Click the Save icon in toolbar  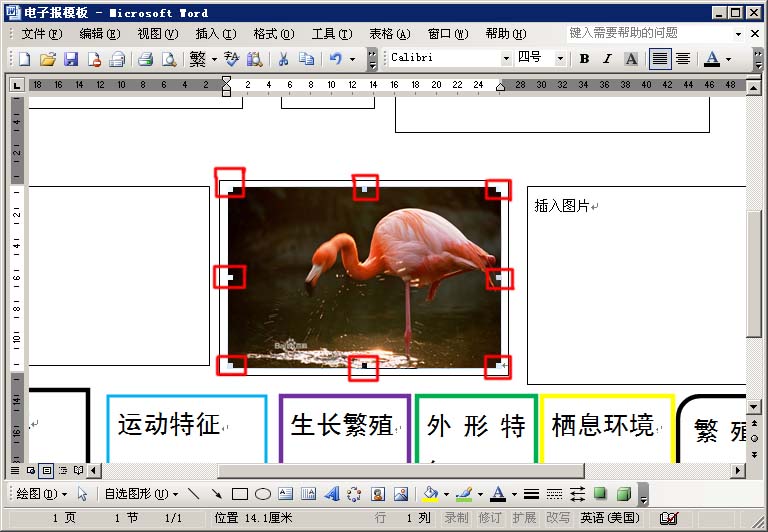71,59
